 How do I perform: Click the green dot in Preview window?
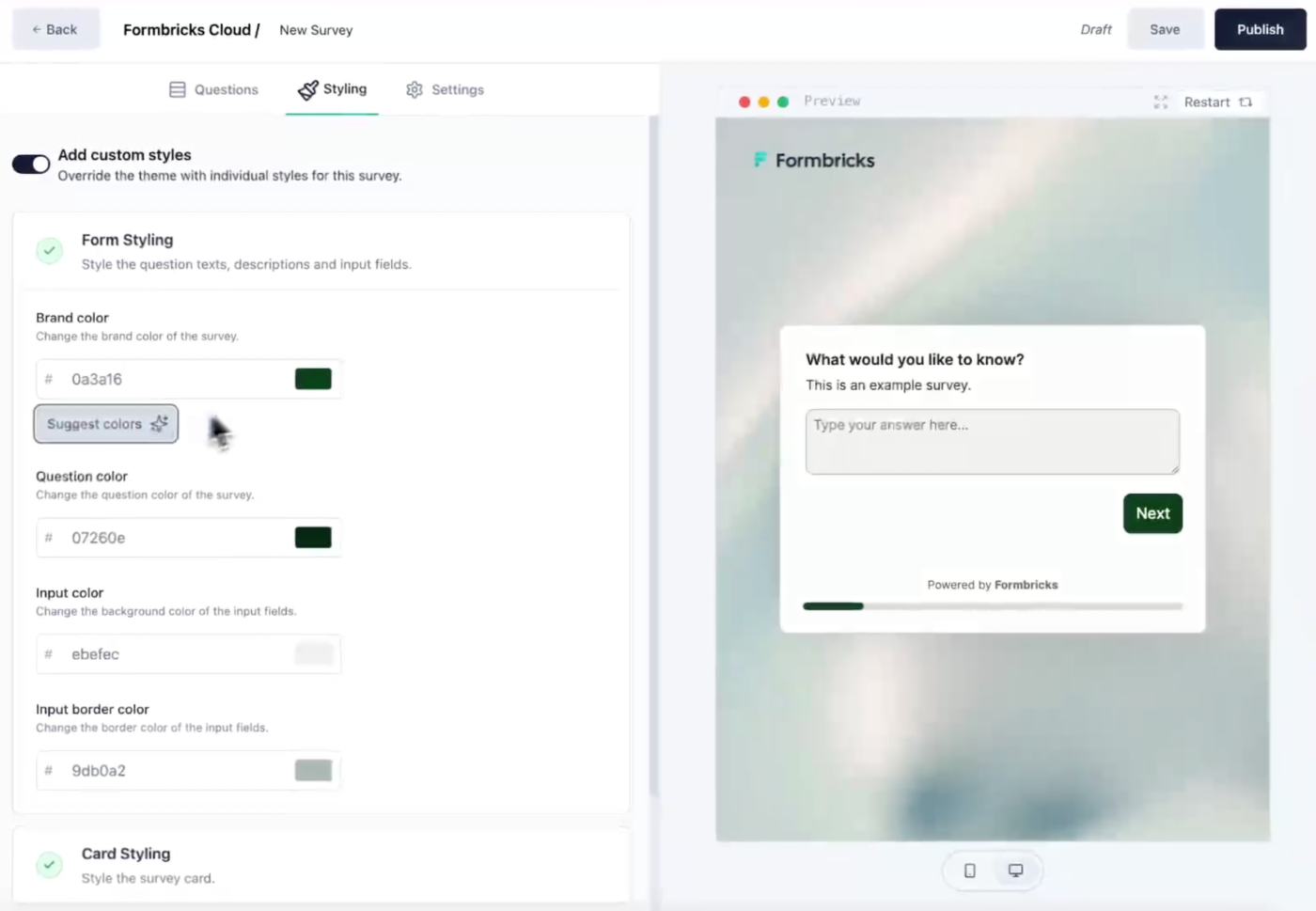point(783,102)
